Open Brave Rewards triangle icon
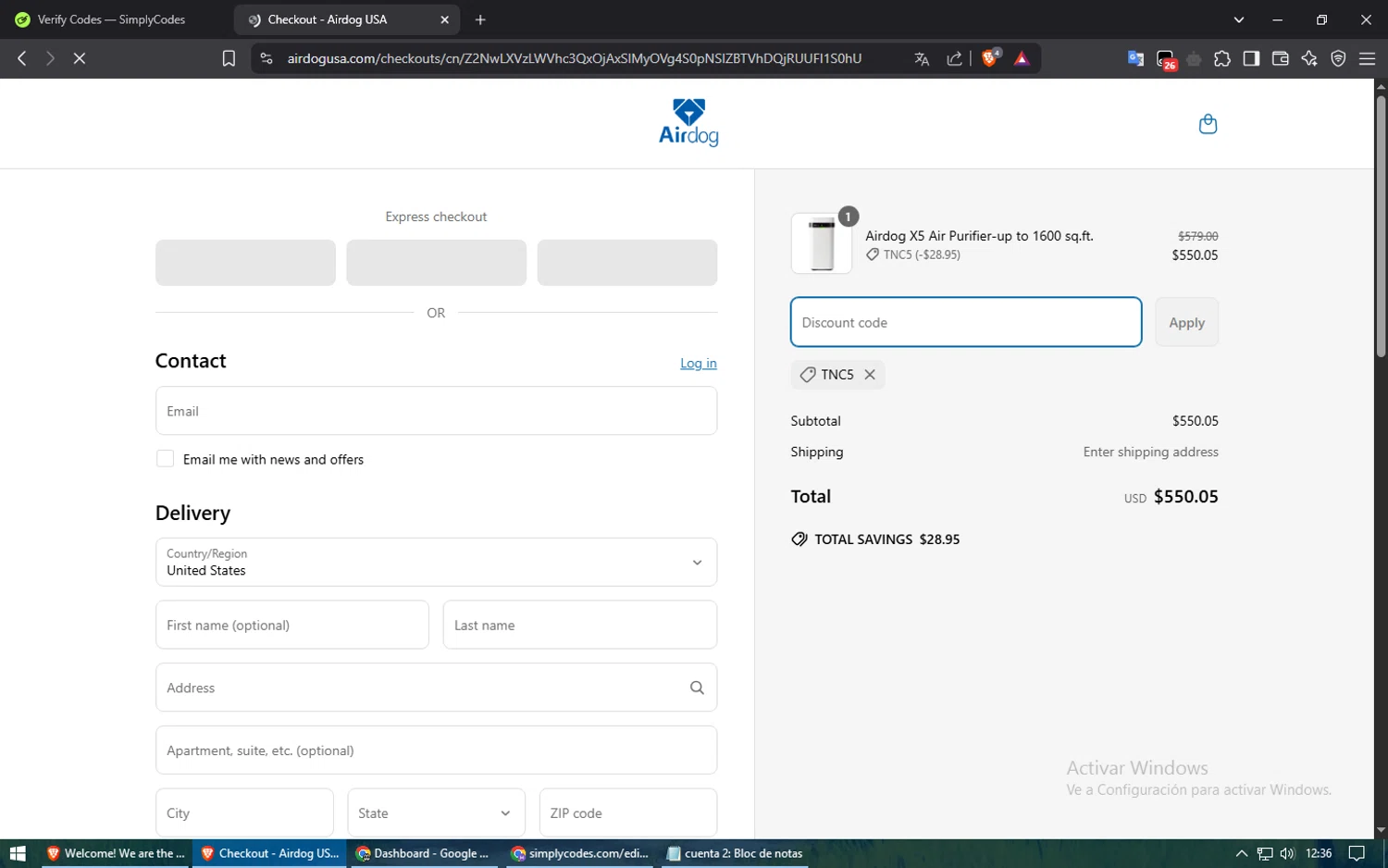 [1022, 58]
